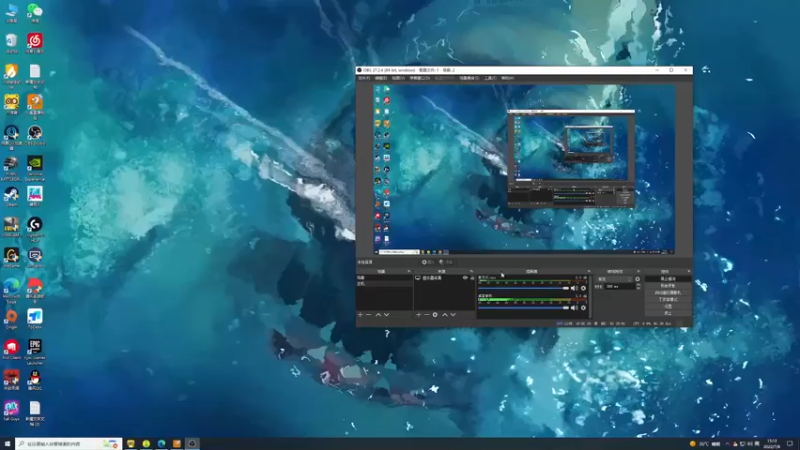Start Virtual Camera in Controls dock
The height and width of the screenshot is (450, 800).
point(668,293)
